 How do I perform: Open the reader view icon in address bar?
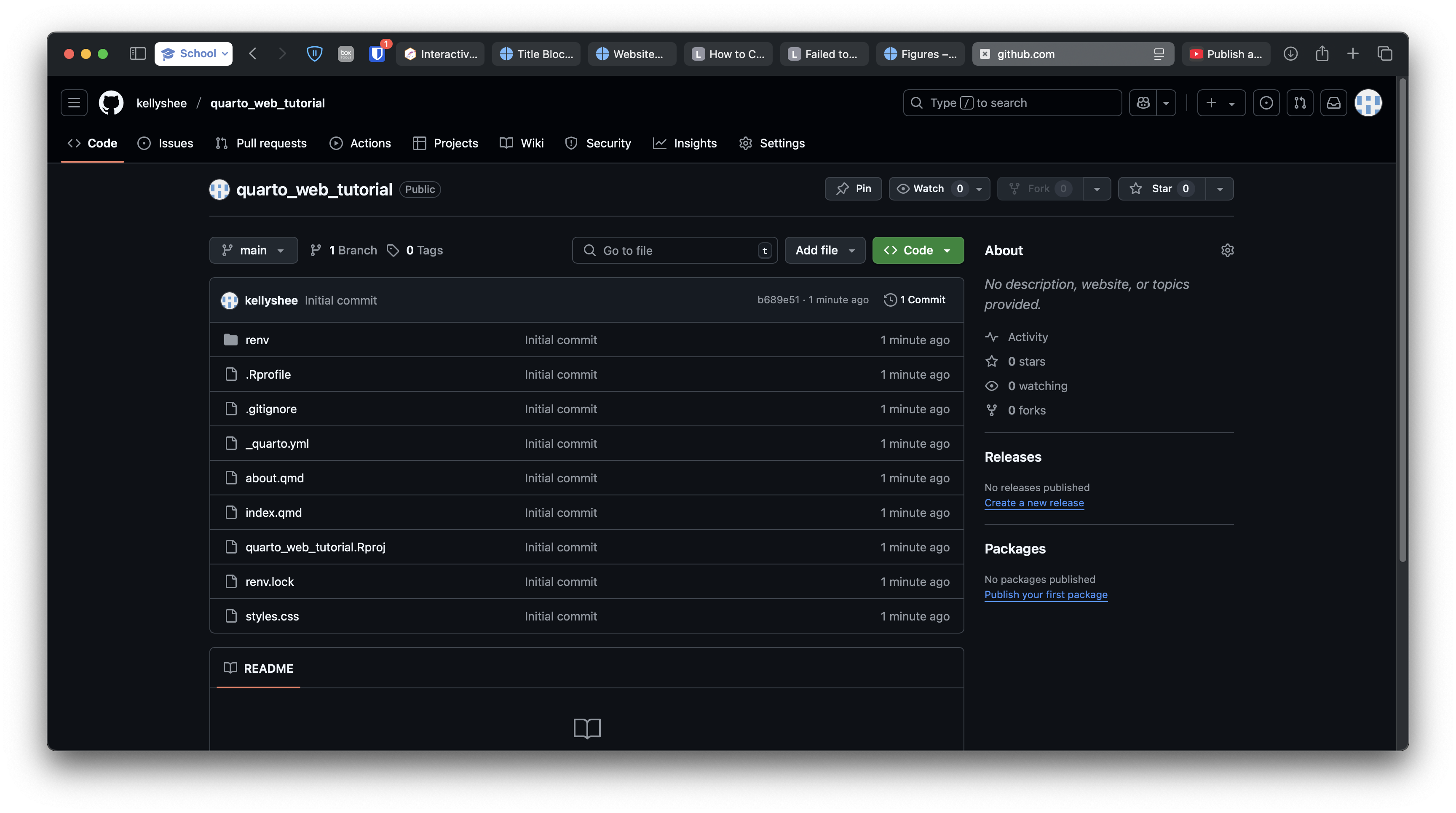(x=1159, y=53)
